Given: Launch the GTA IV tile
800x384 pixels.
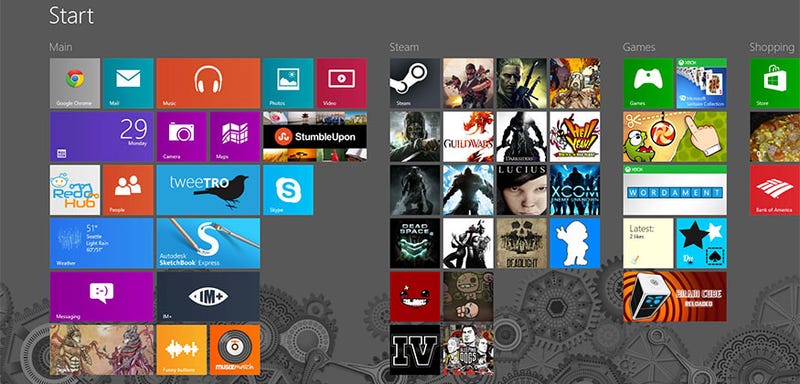Looking at the screenshot, I should click(415, 350).
